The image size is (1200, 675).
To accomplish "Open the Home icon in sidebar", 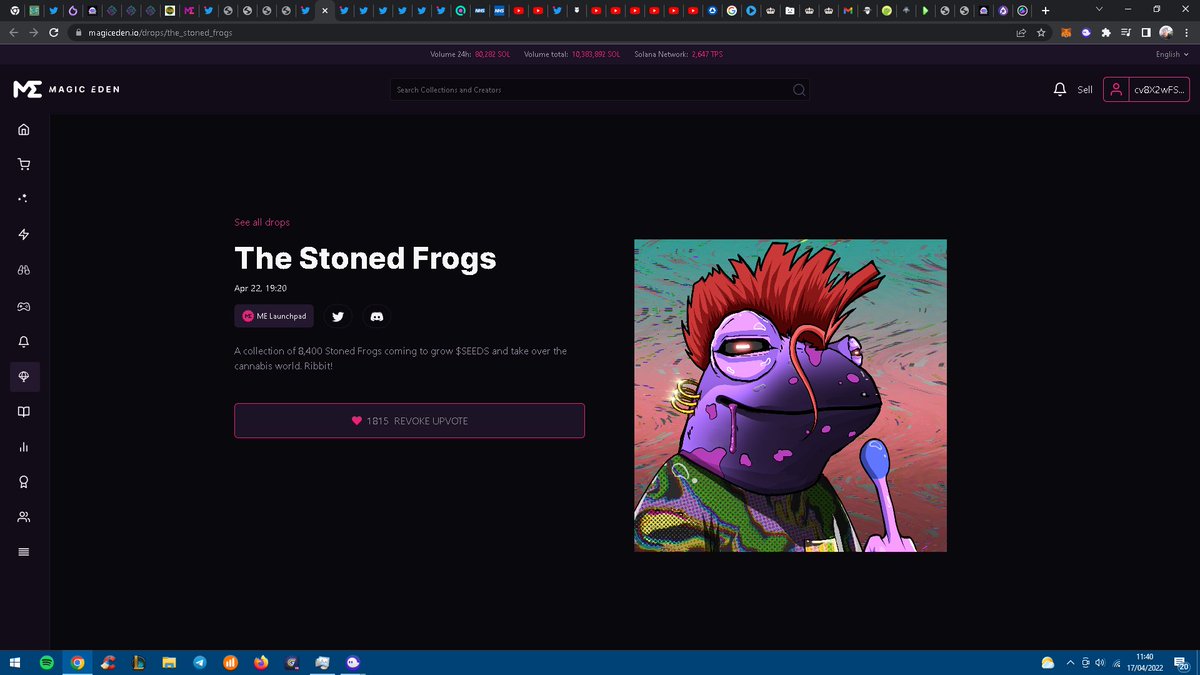I will 24,129.
